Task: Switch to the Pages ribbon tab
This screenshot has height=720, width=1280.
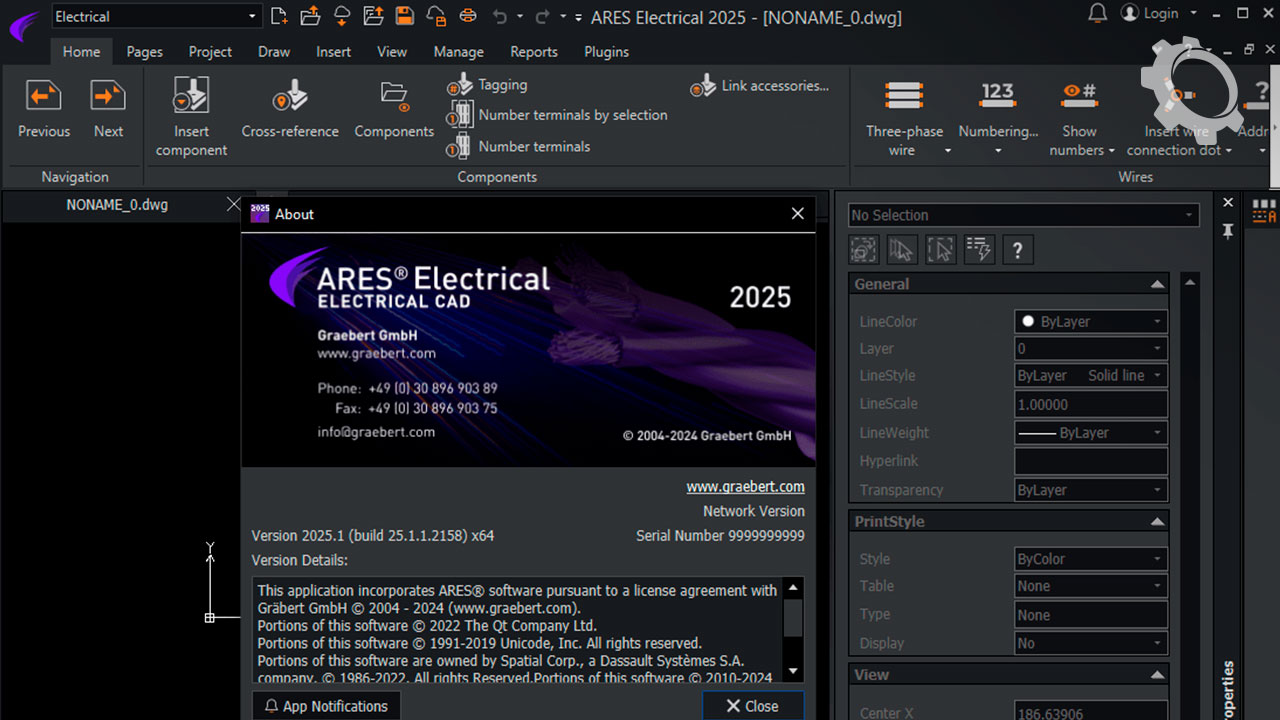Action: [x=144, y=52]
